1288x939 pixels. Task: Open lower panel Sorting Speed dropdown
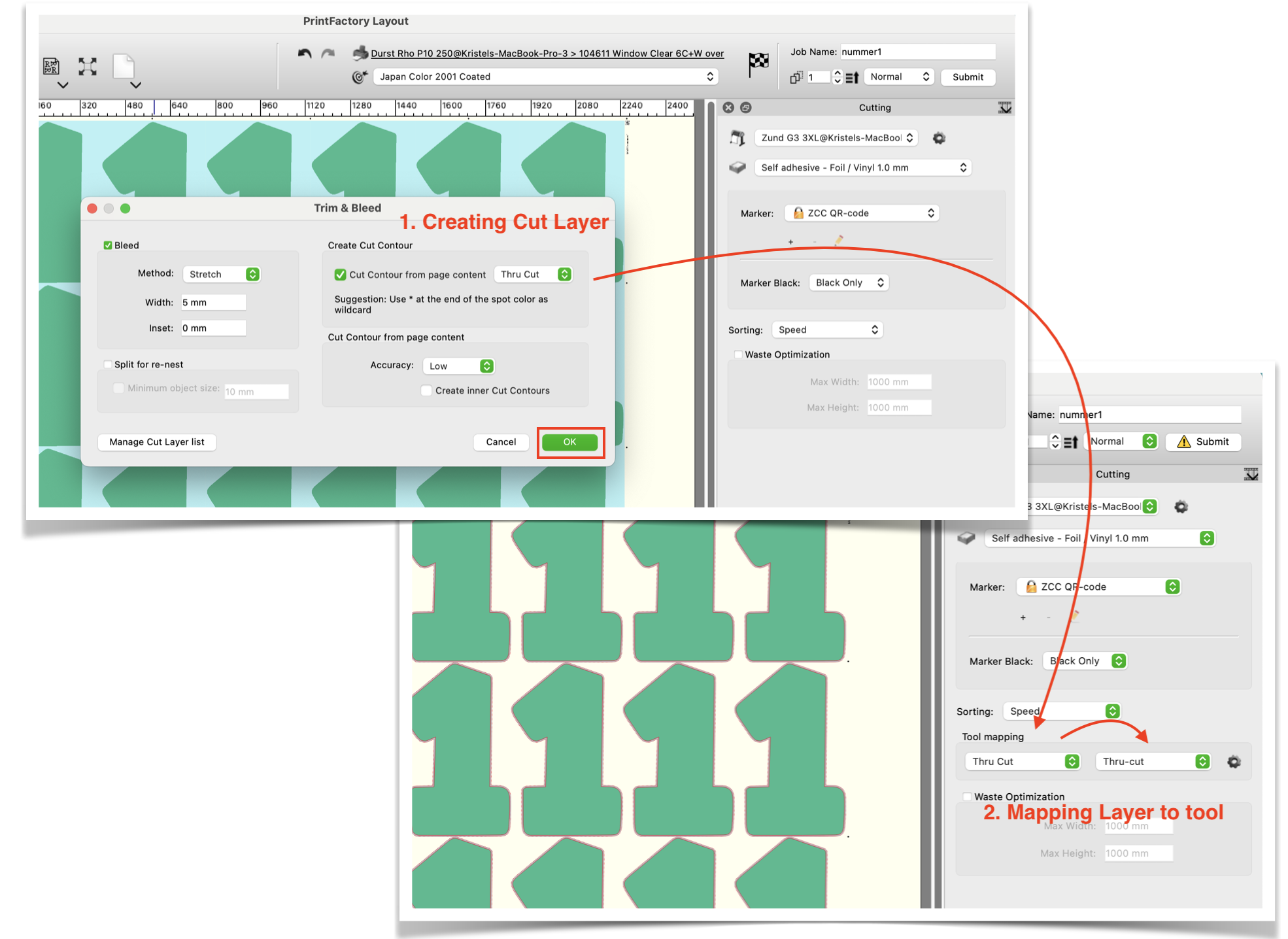pyautogui.click(x=1062, y=711)
